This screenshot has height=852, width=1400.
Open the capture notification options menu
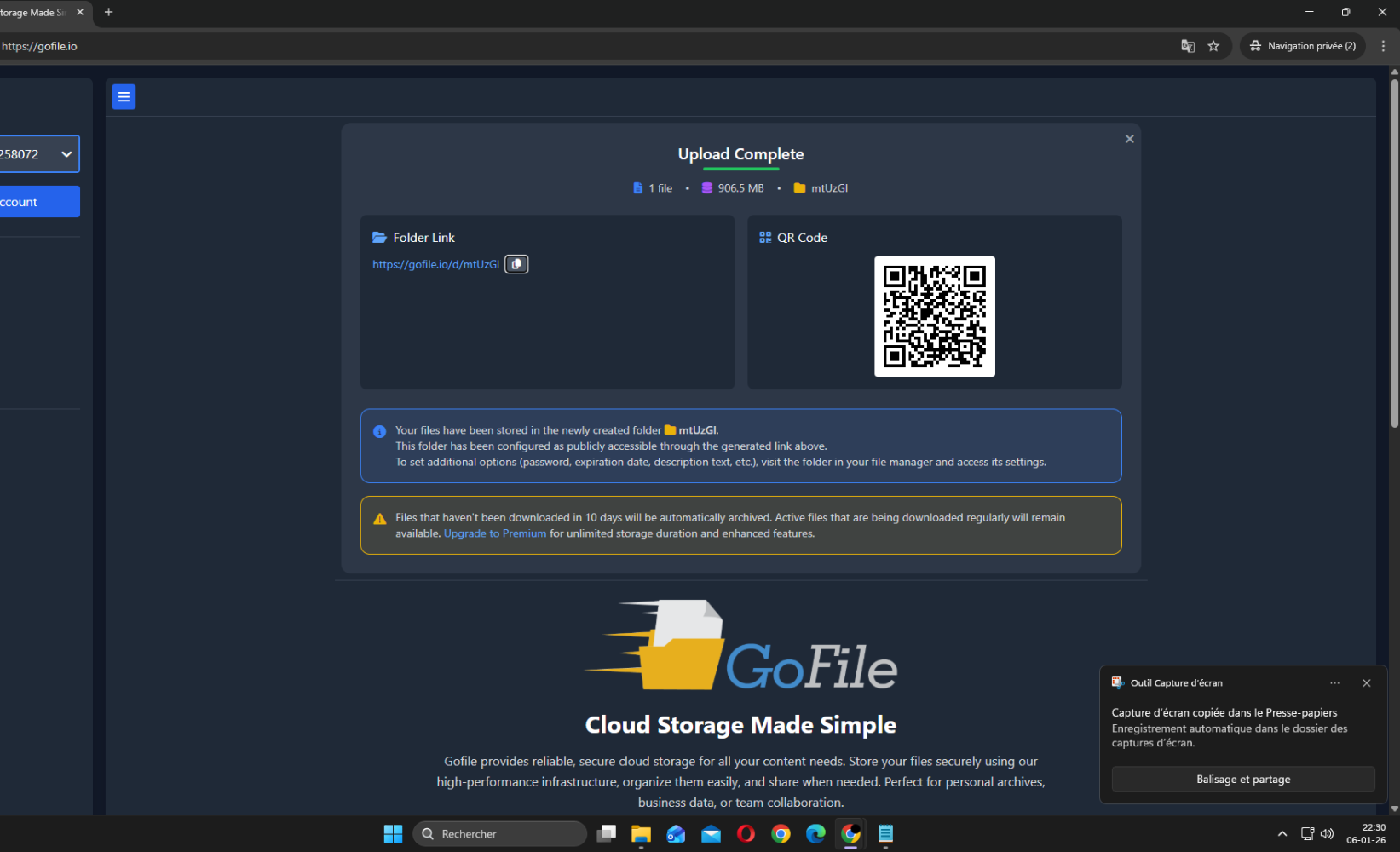(x=1334, y=683)
